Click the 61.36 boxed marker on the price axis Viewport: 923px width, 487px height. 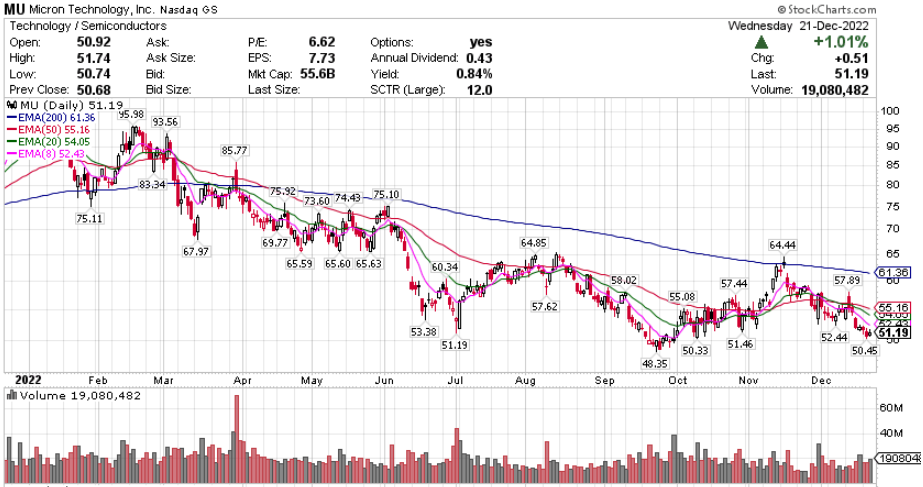coord(893,272)
